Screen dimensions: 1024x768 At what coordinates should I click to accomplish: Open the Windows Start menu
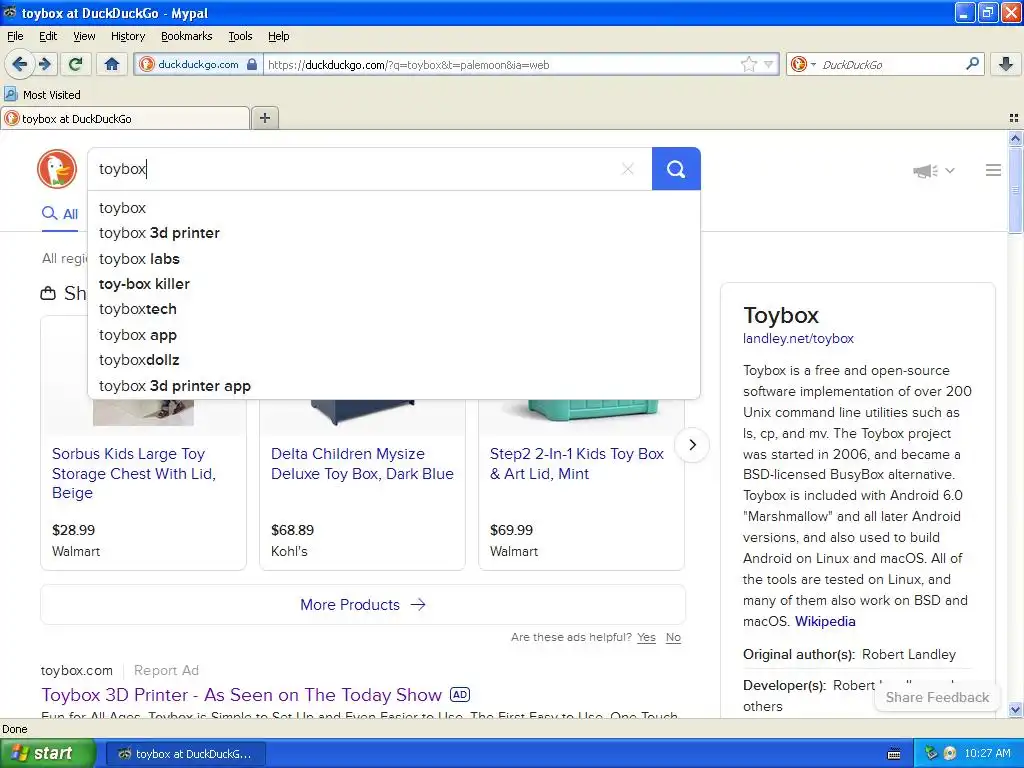[47, 754]
